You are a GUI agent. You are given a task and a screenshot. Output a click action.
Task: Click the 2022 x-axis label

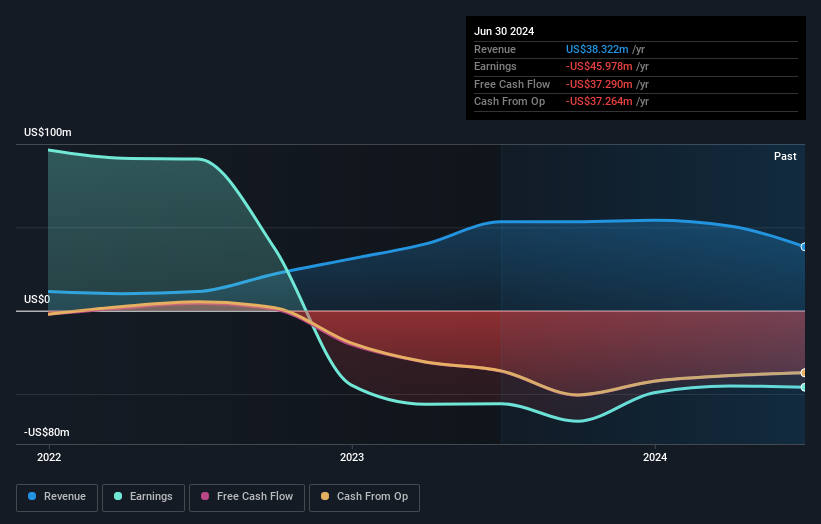(x=49, y=457)
